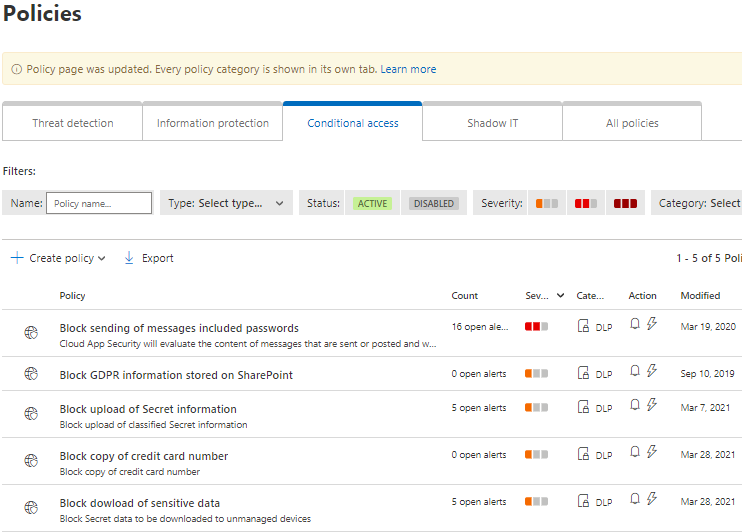Open Block copy of credit card number policy

[x=144, y=456]
